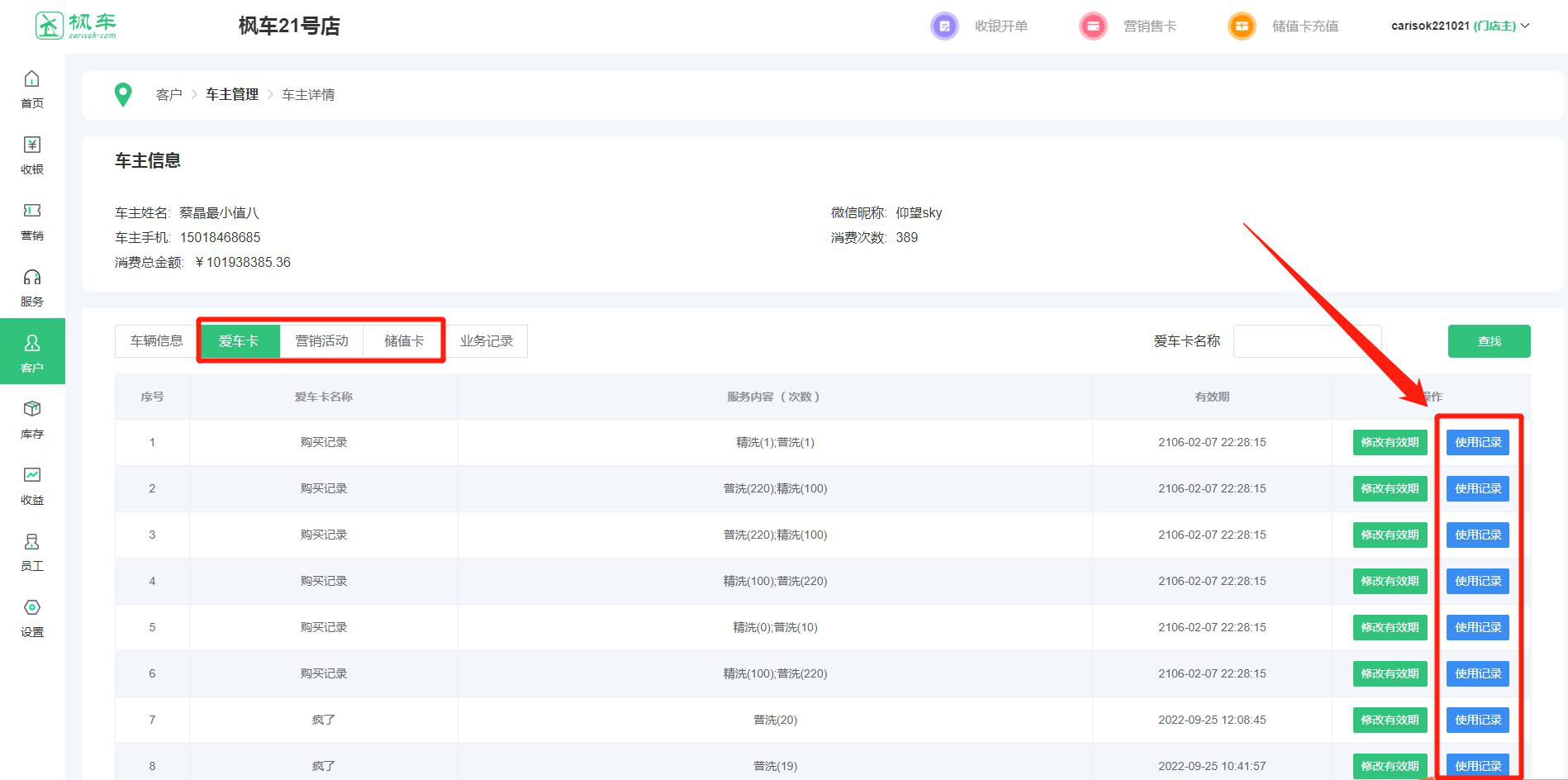Click the 服务内容（次数）column header
Screen dimensions: 1568x780
775,397
